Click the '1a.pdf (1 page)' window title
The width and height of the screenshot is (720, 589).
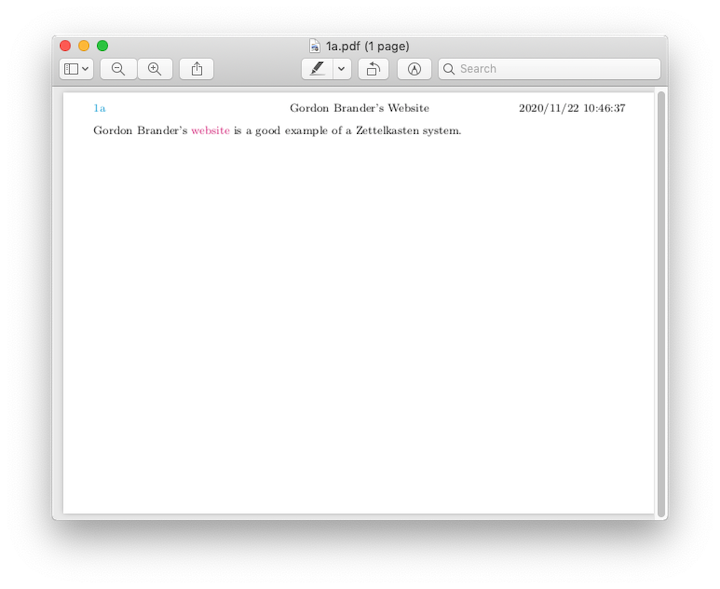[x=367, y=46]
